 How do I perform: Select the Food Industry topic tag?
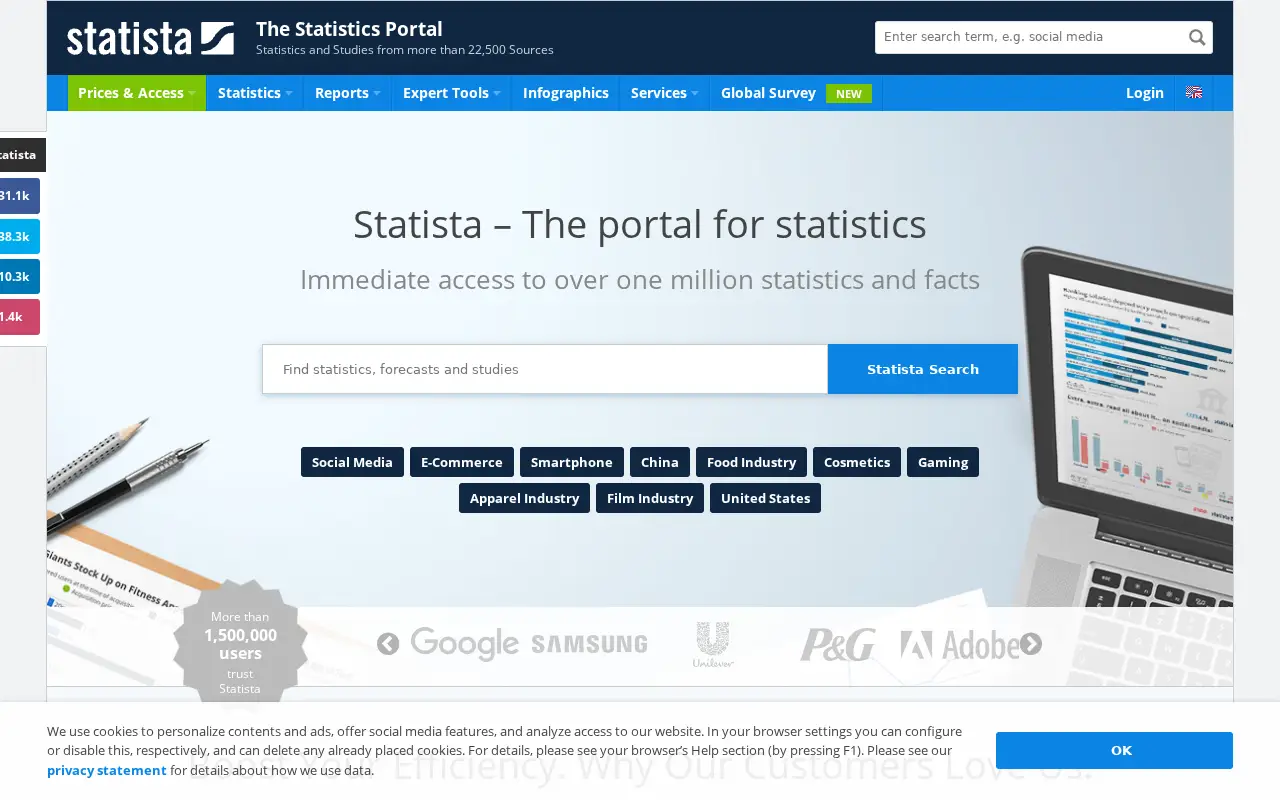point(751,462)
